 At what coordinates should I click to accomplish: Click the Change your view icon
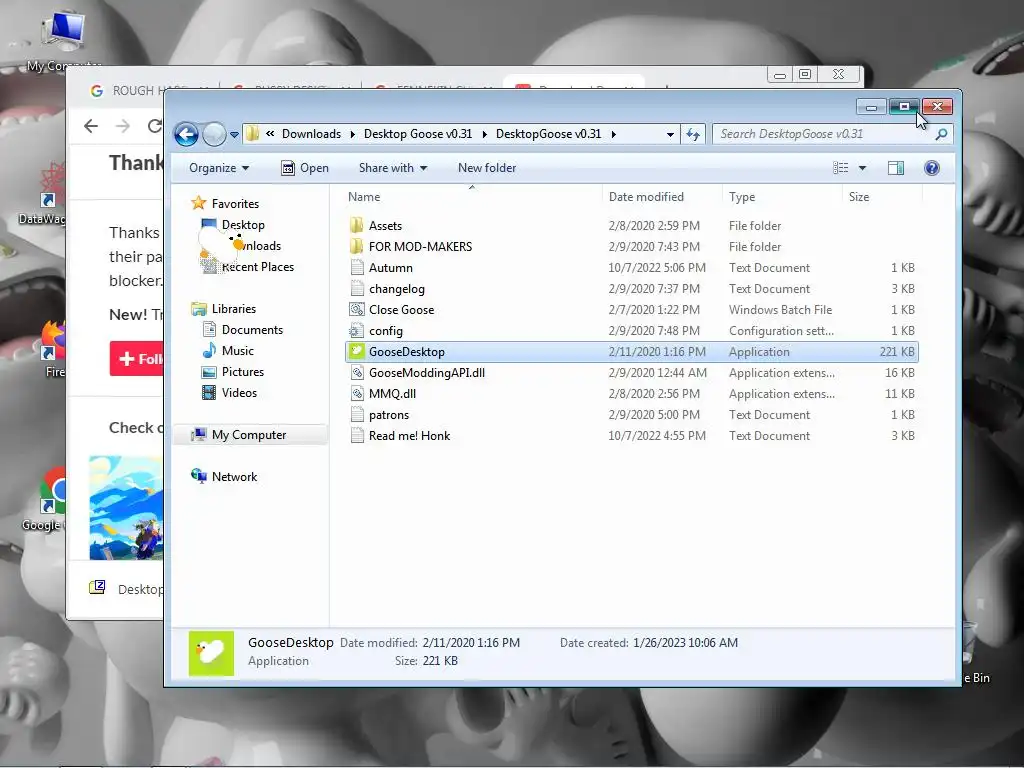(x=840, y=168)
